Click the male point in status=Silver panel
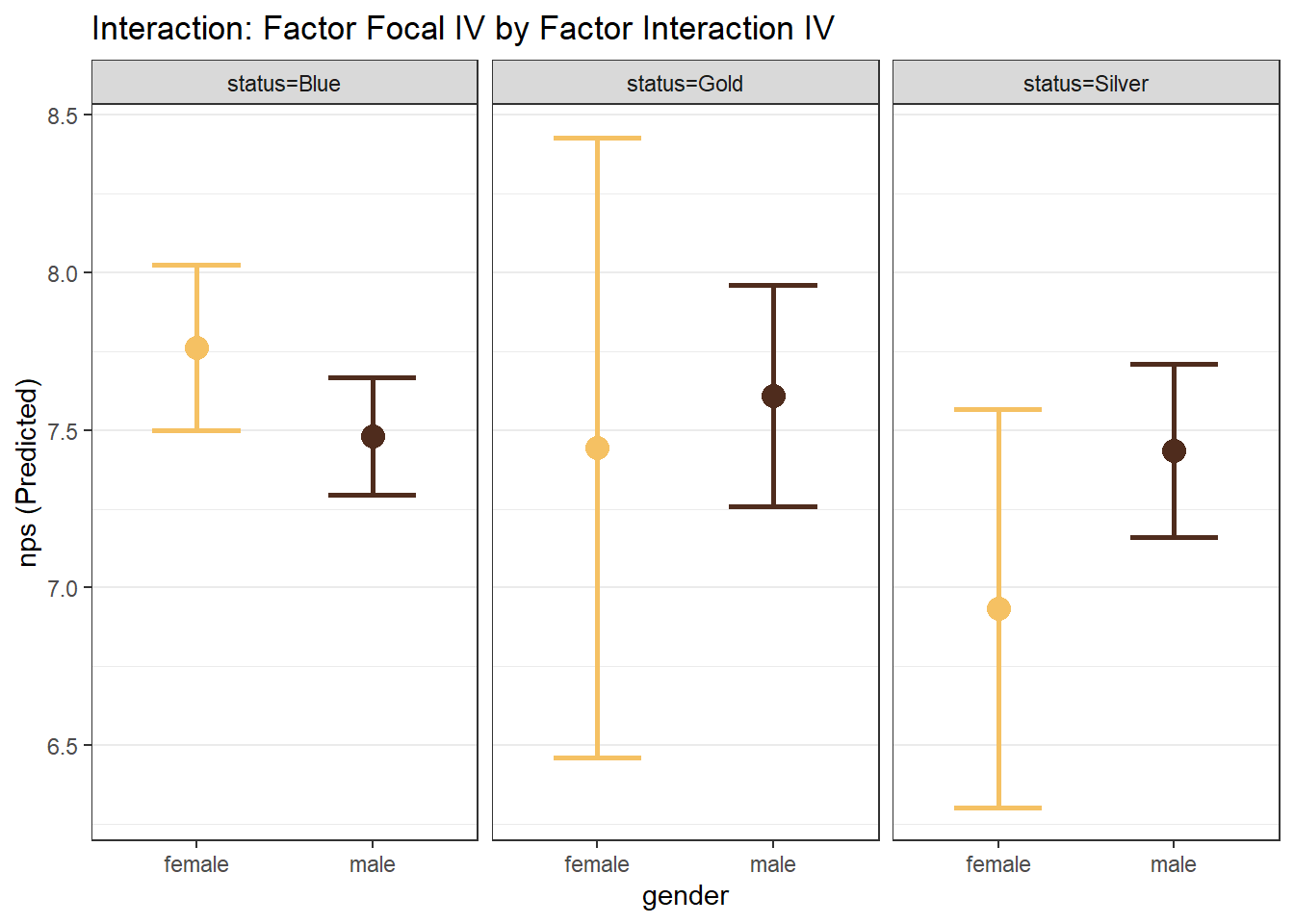 1174,450
